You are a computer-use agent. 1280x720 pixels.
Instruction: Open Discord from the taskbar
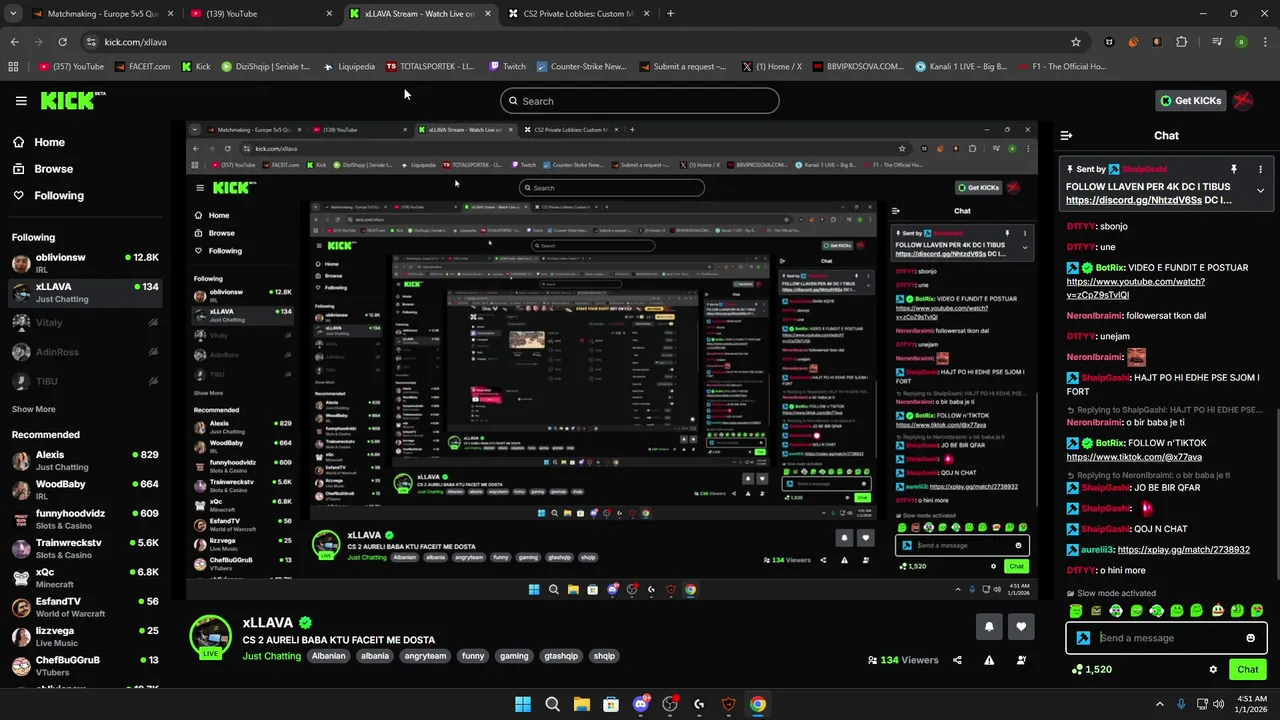(641, 704)
